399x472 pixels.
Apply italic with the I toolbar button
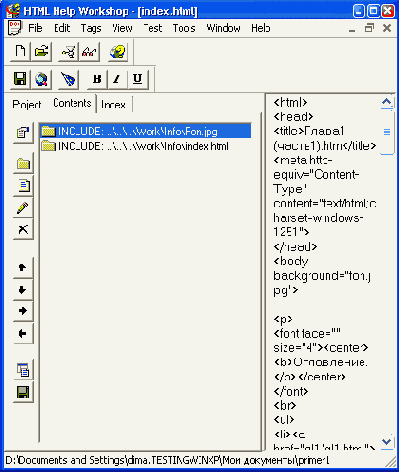(x=117, y=79)
